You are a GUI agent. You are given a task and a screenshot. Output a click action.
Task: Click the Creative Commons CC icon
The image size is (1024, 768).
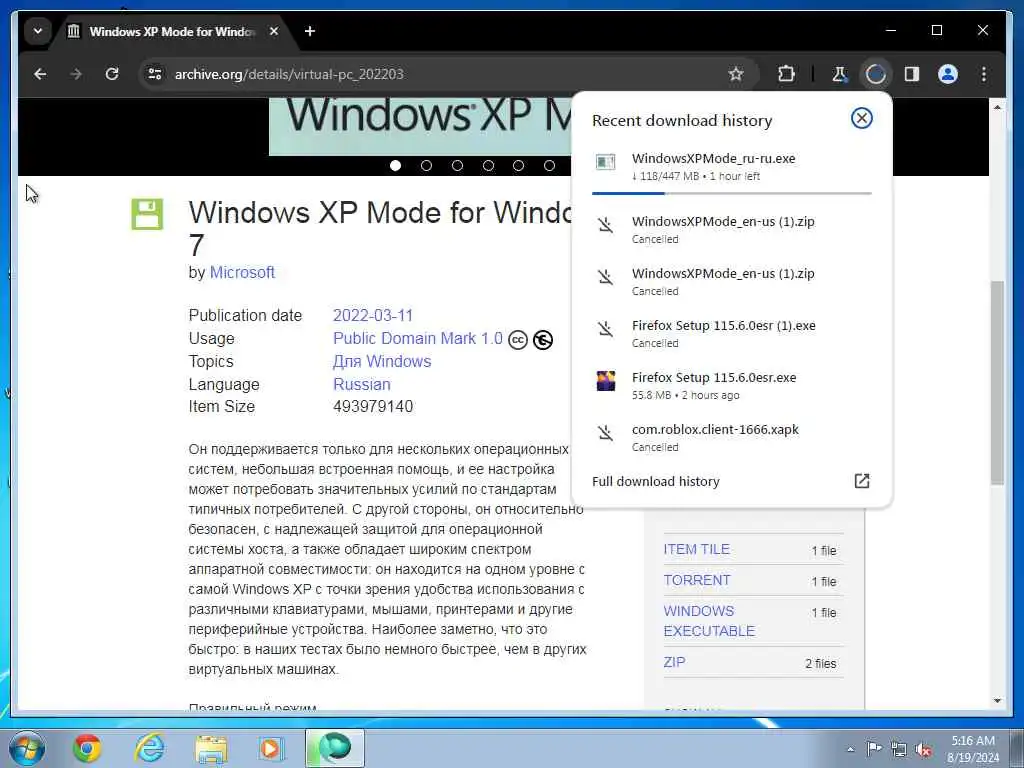[518, 340]
